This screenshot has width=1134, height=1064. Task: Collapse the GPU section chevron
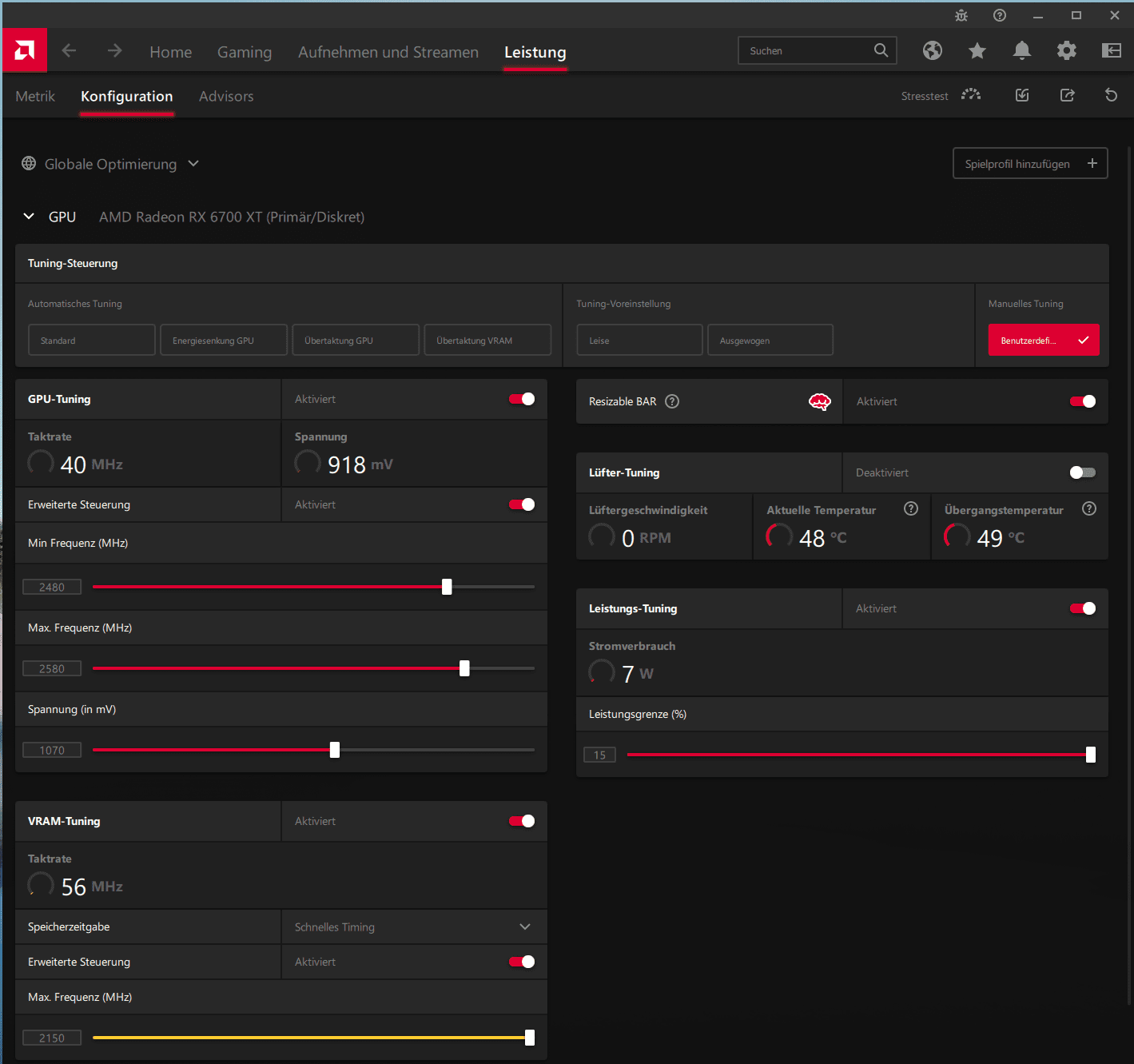pos(29,217)
